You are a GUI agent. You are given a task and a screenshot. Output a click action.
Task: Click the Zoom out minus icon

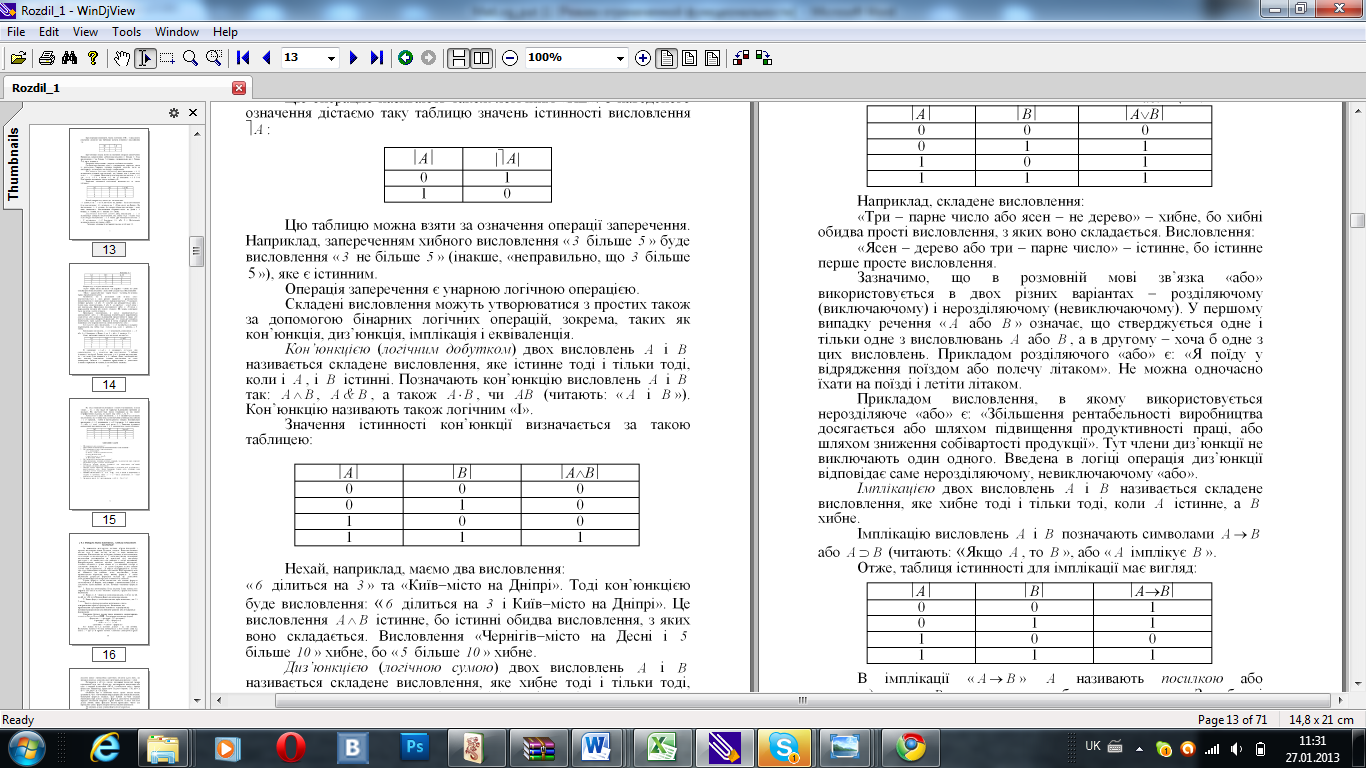click(x=510, y=58)
